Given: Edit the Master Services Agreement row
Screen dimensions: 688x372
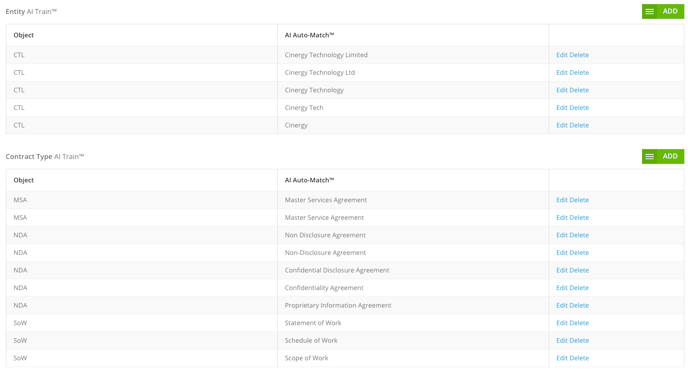Looking at the screenshot, I should pyautogui.click(x=562, y=200).
